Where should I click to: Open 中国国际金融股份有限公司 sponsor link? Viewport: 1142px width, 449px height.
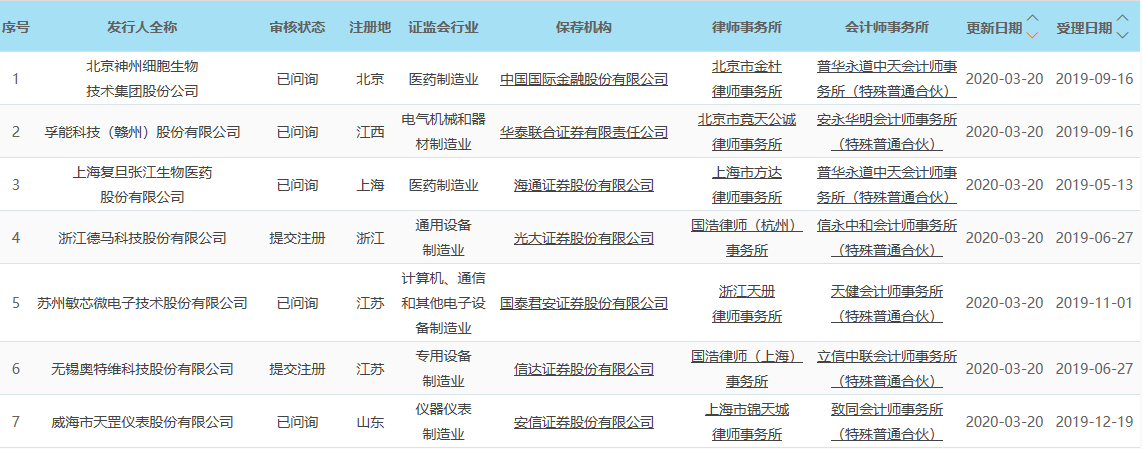pos(583,79)
